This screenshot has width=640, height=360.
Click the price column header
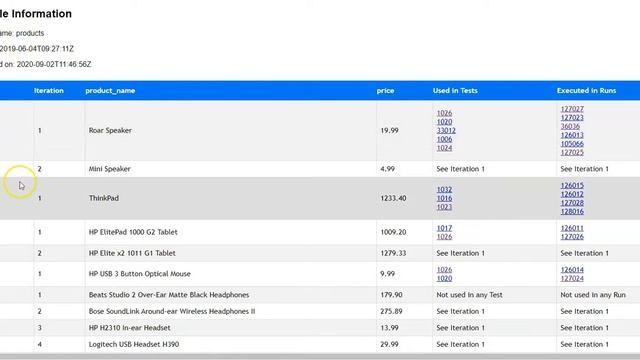coord(385,91)
